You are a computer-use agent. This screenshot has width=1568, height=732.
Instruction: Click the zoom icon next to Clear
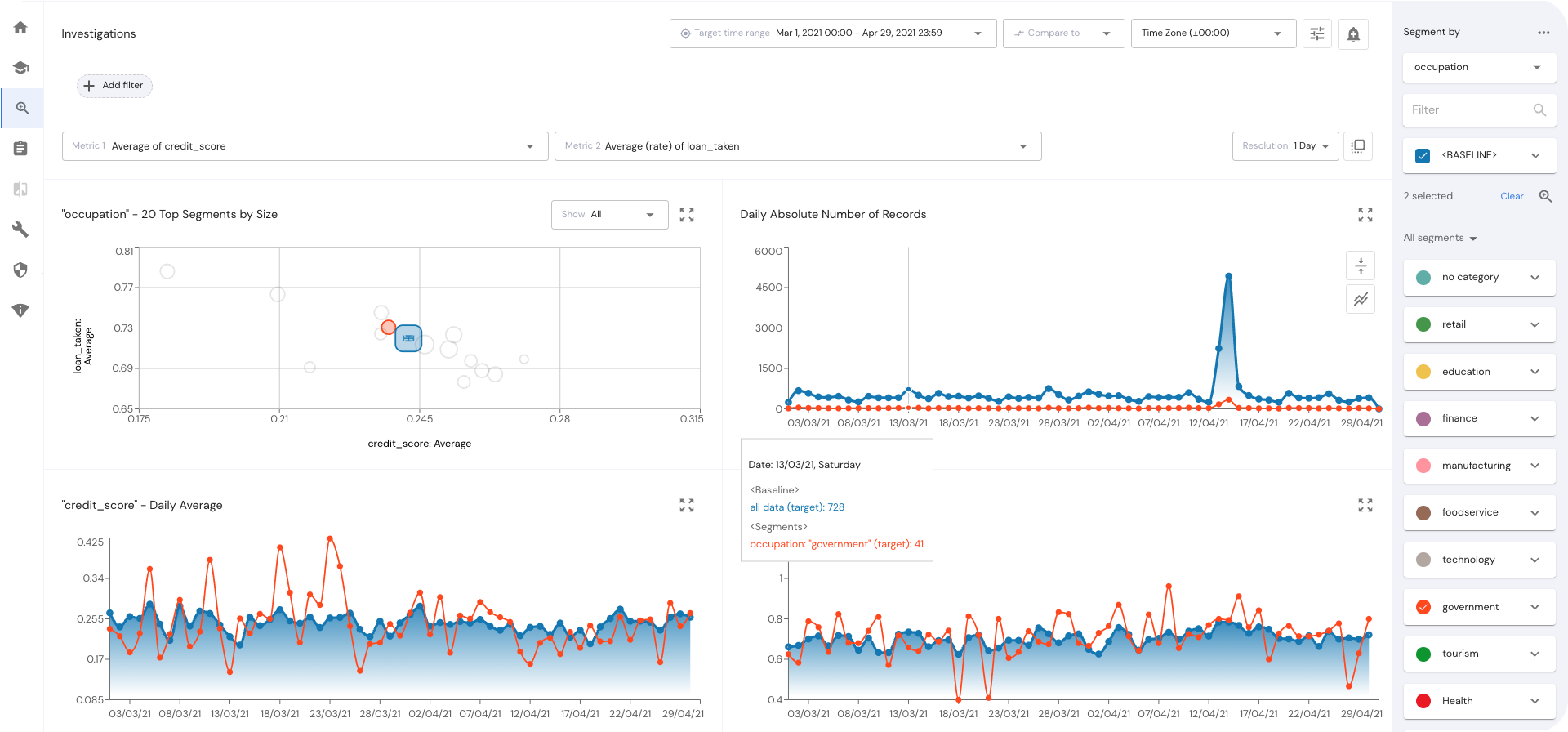(x=1545, y=196)
